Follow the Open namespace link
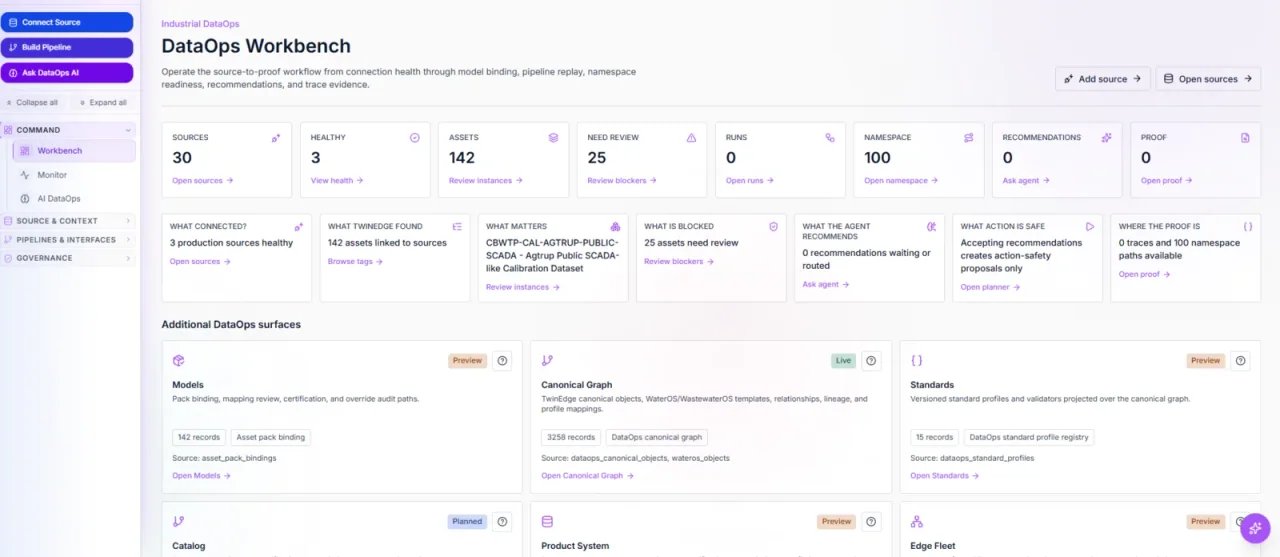The image size is (1280, 557). click(x=901, y=181)
